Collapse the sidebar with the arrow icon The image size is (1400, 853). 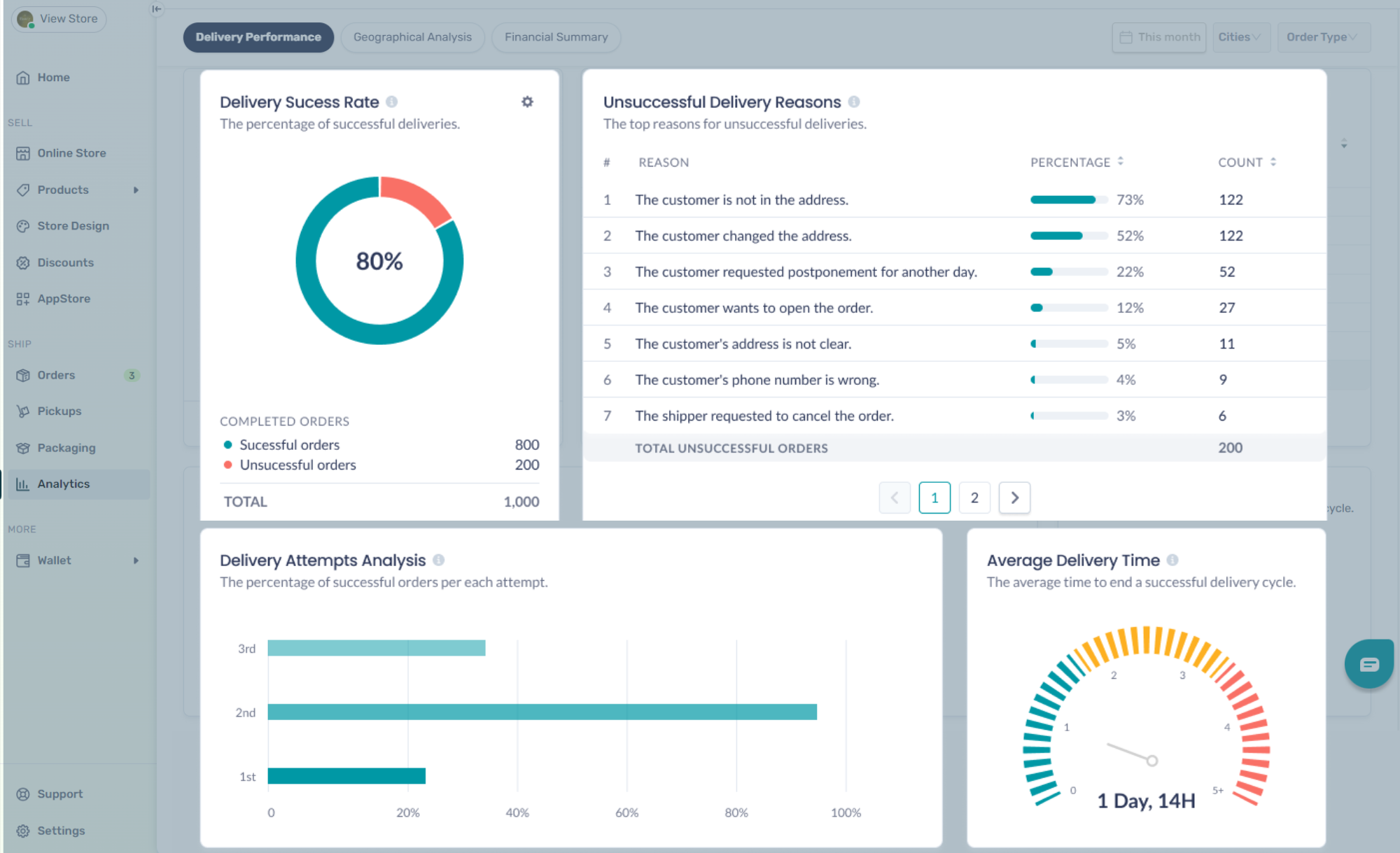tap(157, 9)
